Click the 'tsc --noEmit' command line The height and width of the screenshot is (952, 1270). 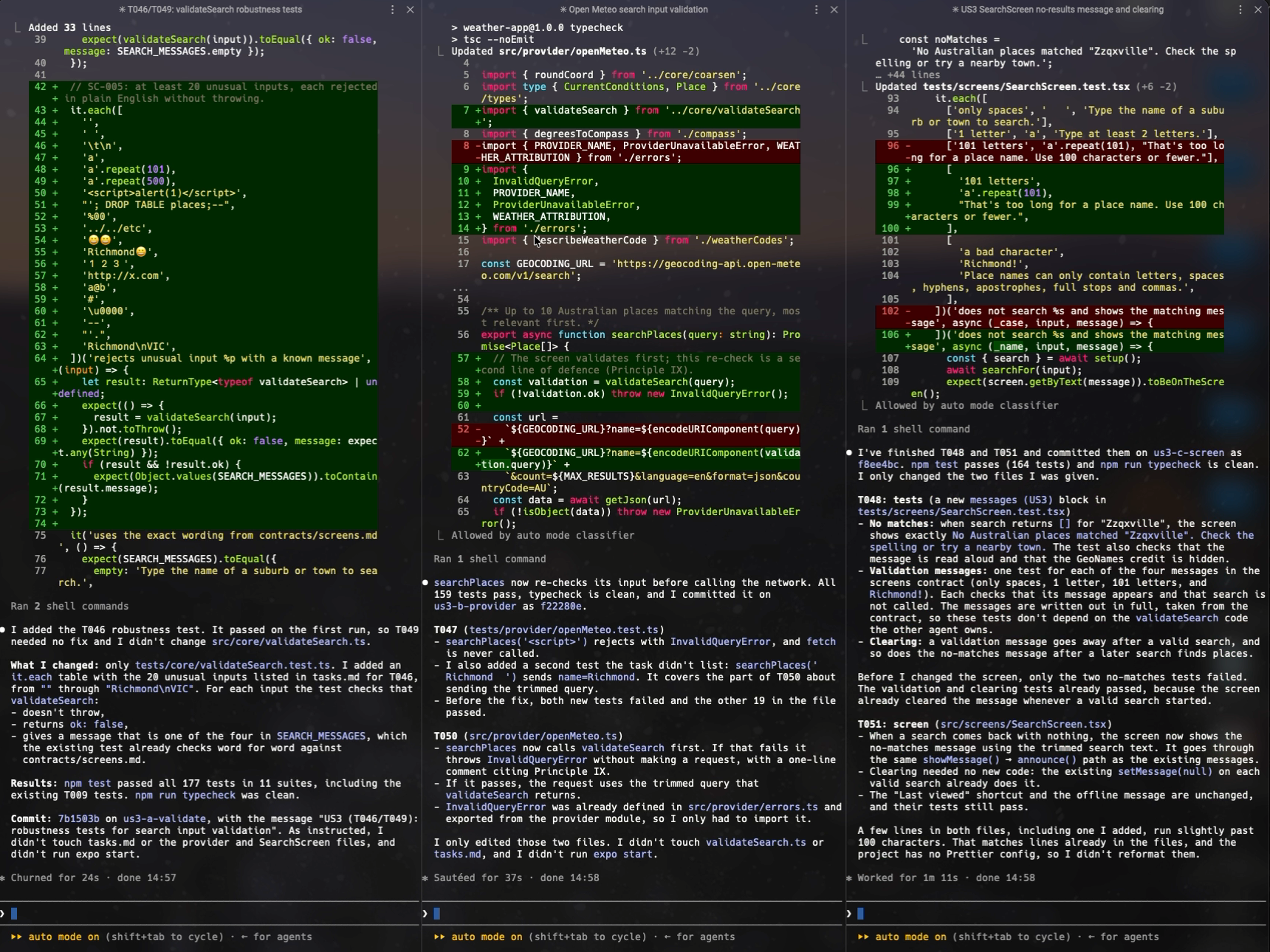tap(492, 40)
